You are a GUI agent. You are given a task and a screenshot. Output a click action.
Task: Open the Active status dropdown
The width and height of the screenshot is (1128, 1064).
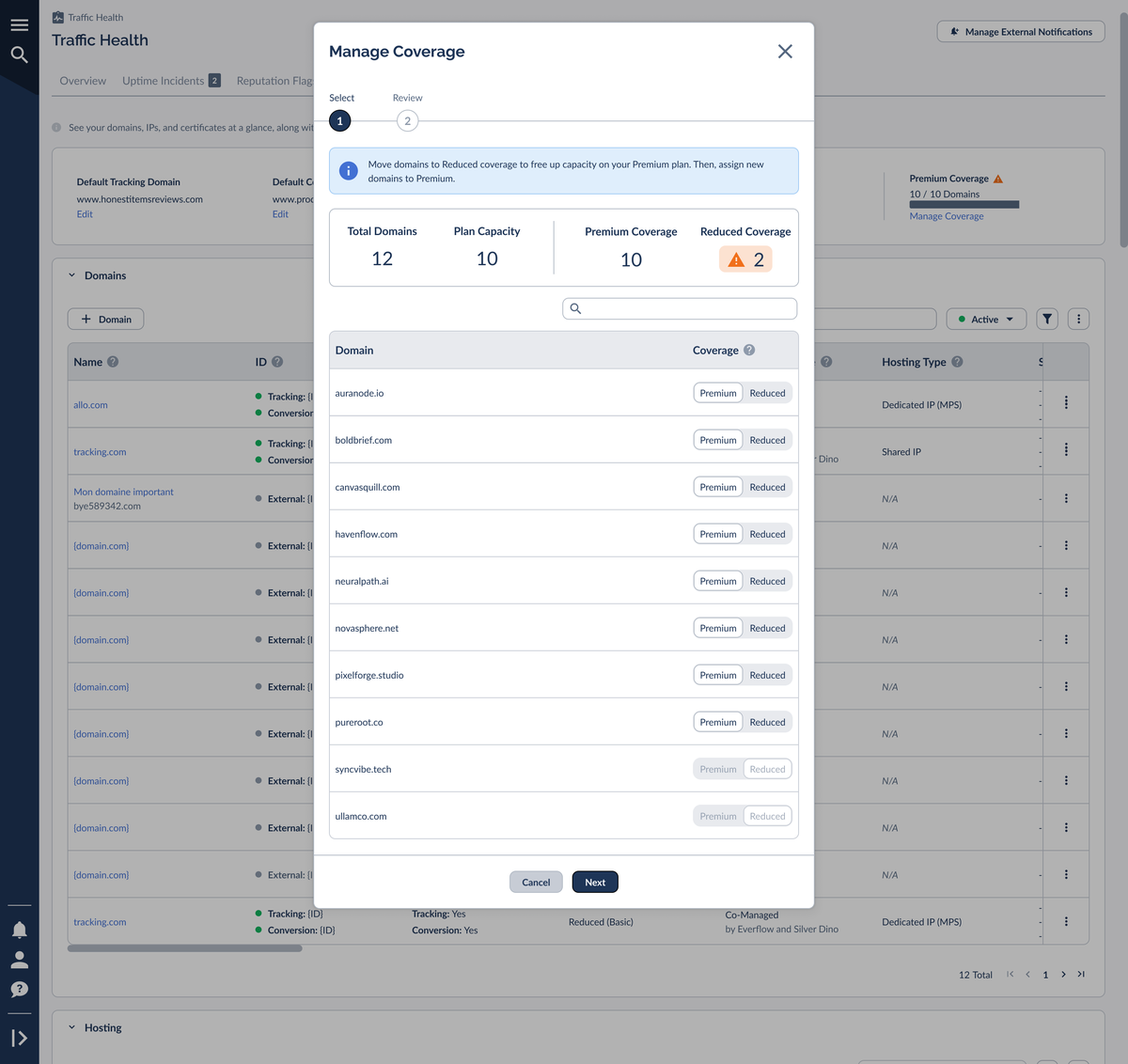(x=986, y=320)
